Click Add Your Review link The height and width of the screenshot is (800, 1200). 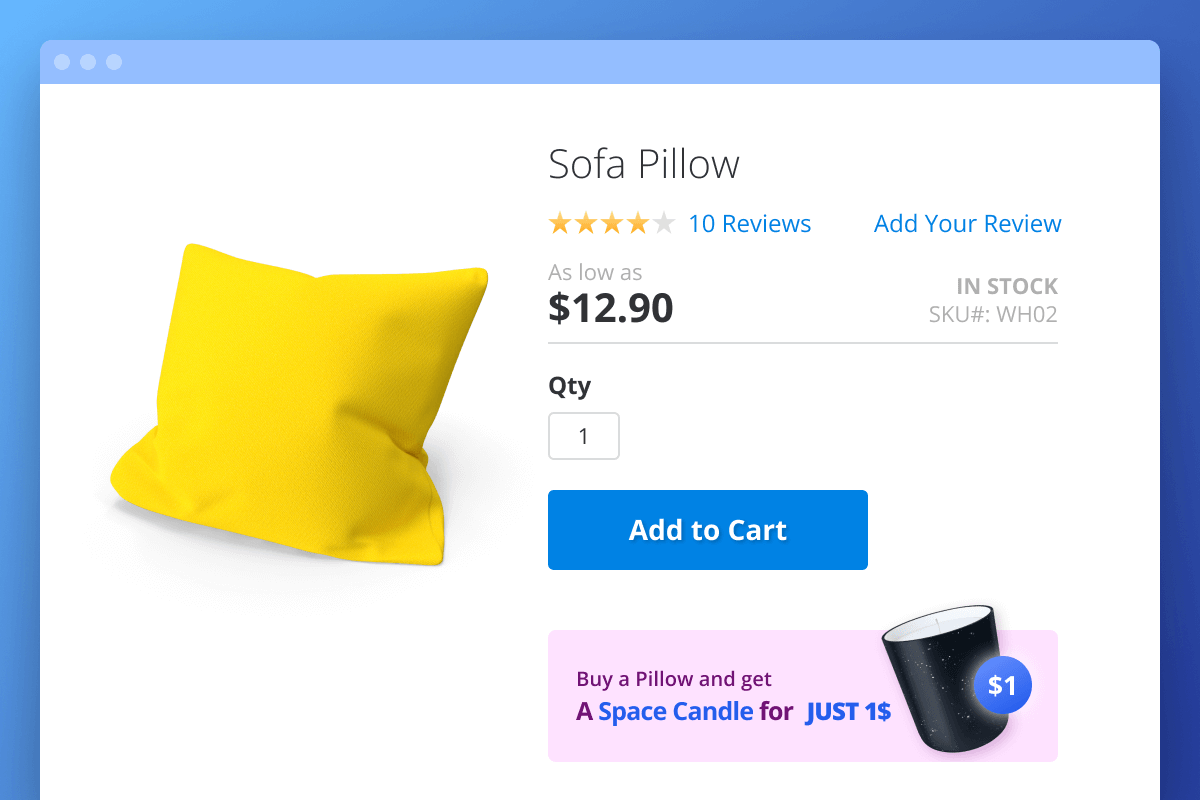(968, 224)
